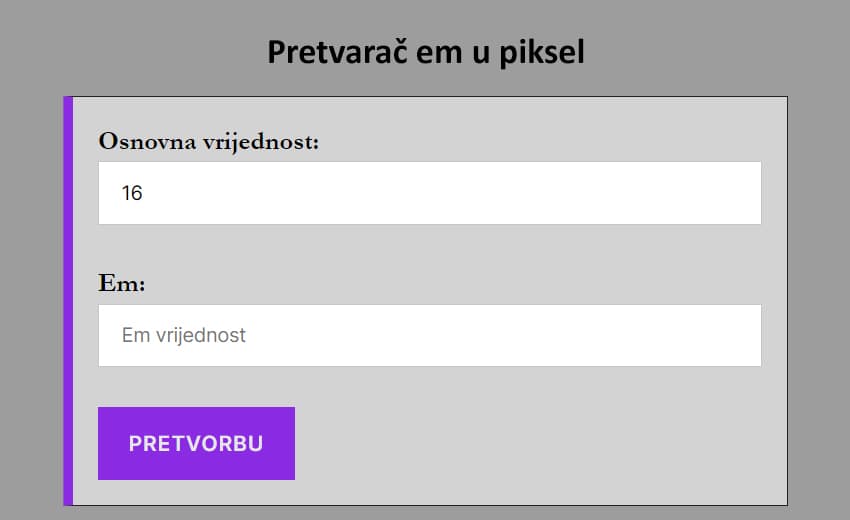The width and height of the screenshot is (850, 520).
Task: Click the Pretvarač em u piksel heading
Action: pos(425,52)
